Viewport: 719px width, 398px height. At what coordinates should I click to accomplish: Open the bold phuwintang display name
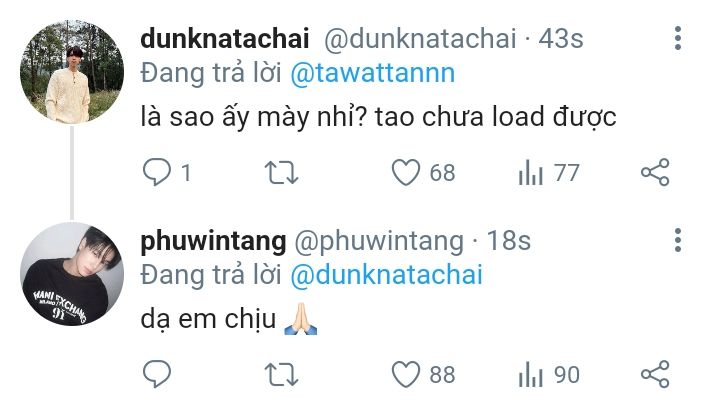coord(213,241)
